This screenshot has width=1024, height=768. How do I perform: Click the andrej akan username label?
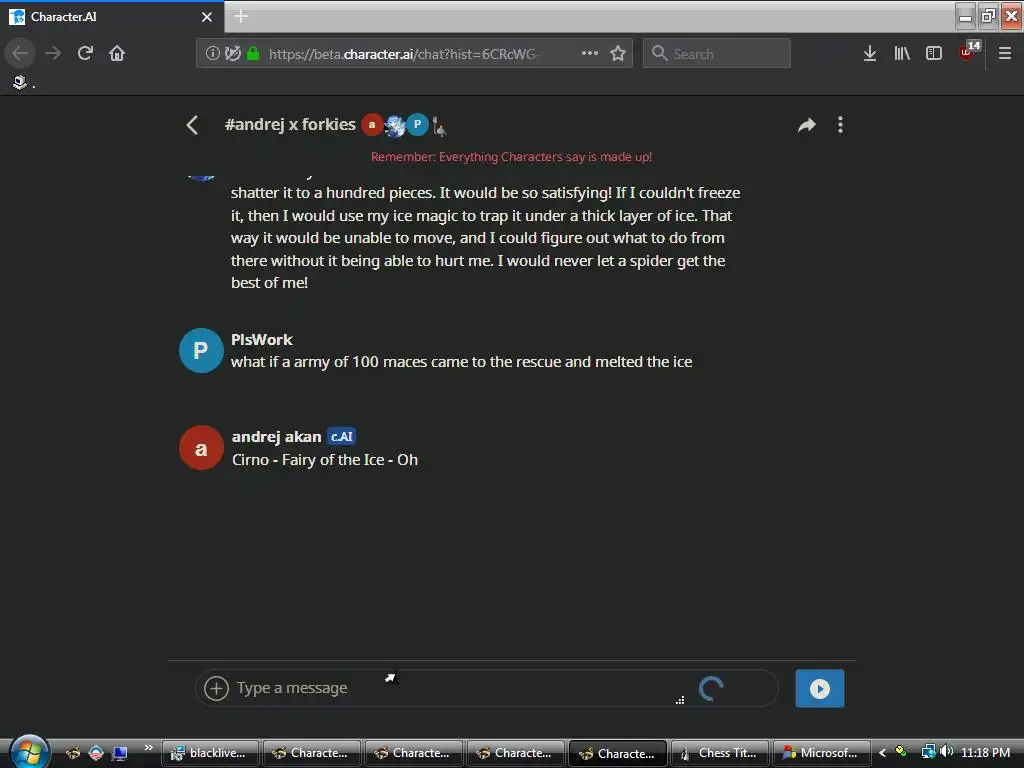pos(276,437)
